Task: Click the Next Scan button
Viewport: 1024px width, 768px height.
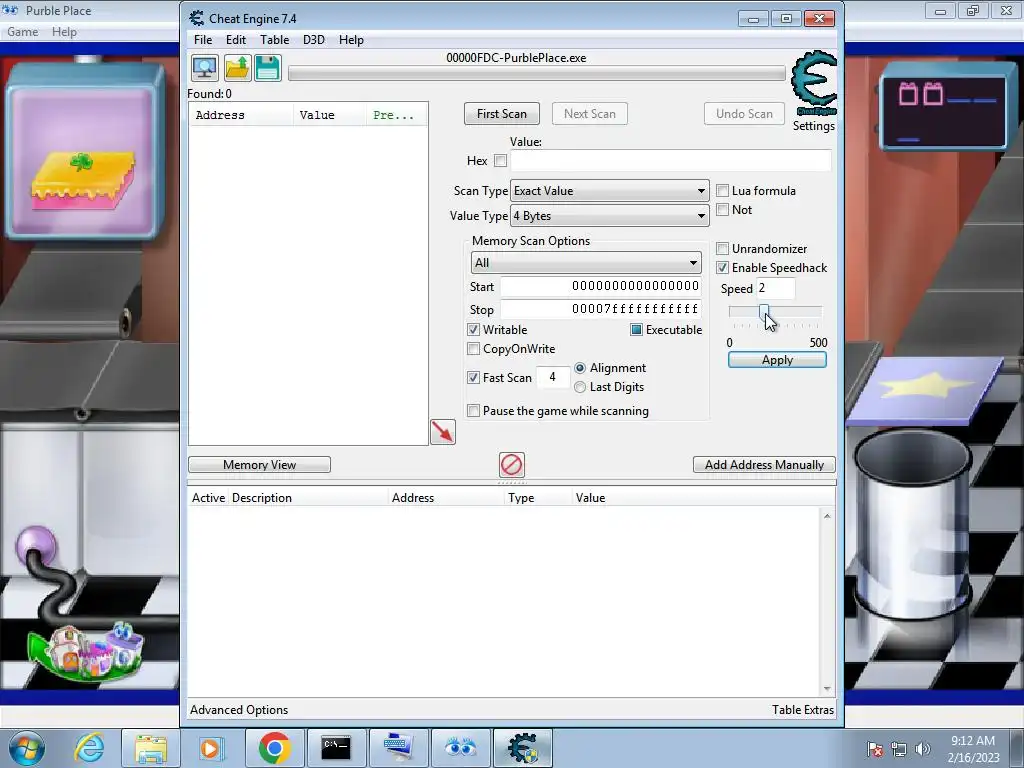Action: coord(590,114)
